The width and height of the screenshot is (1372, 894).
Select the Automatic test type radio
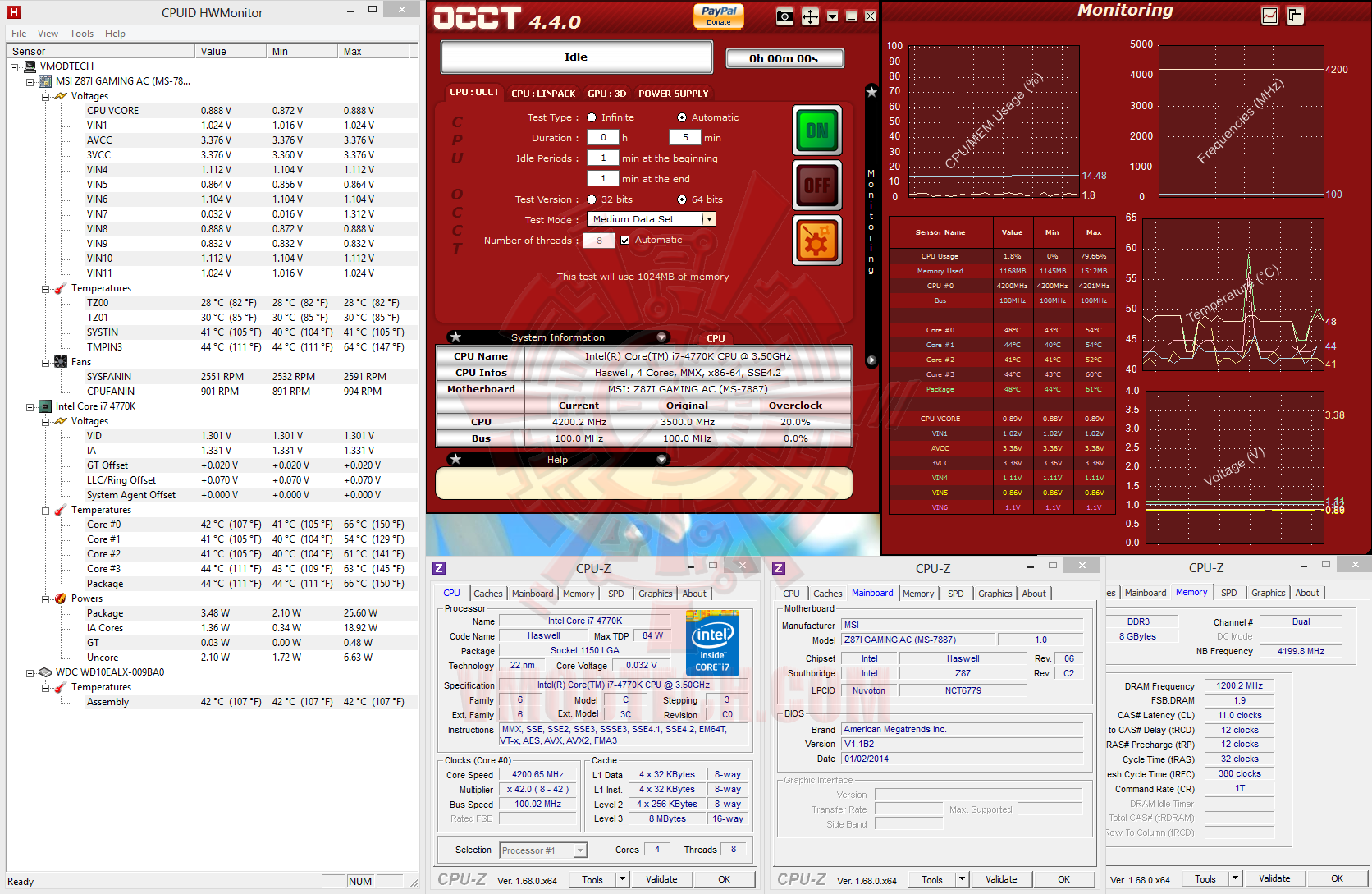682,117
